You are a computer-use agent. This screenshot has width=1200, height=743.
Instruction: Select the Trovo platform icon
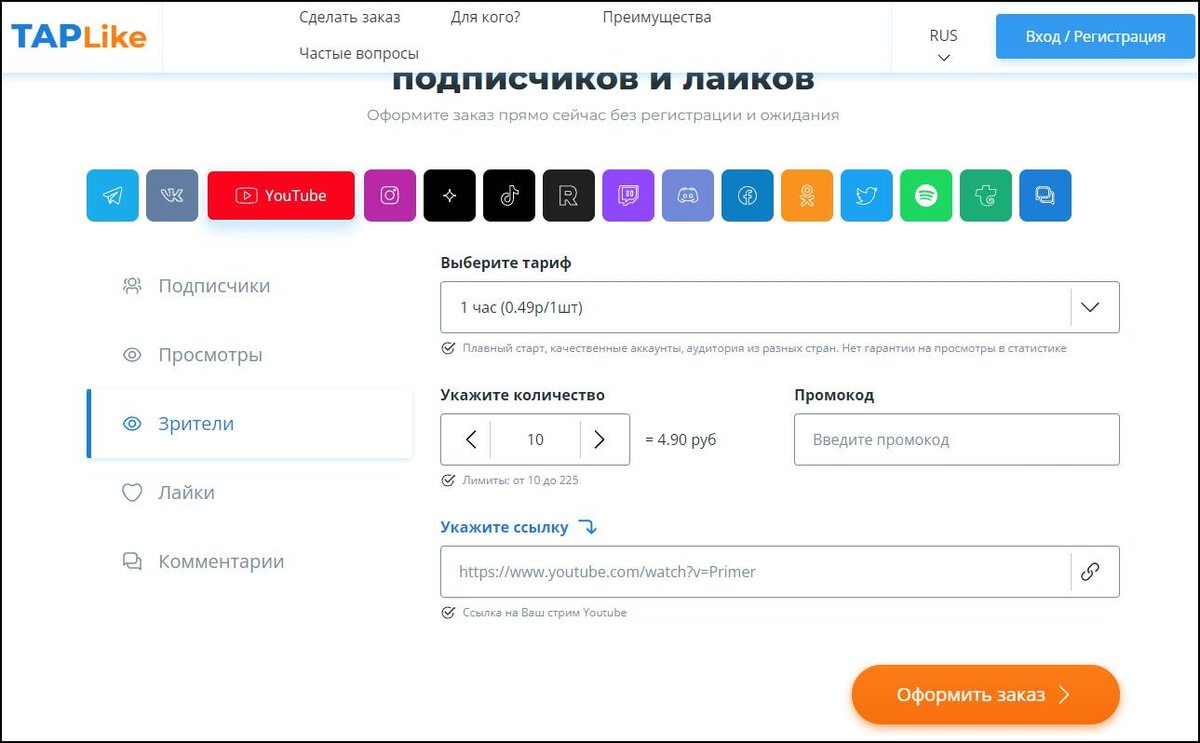986,195
